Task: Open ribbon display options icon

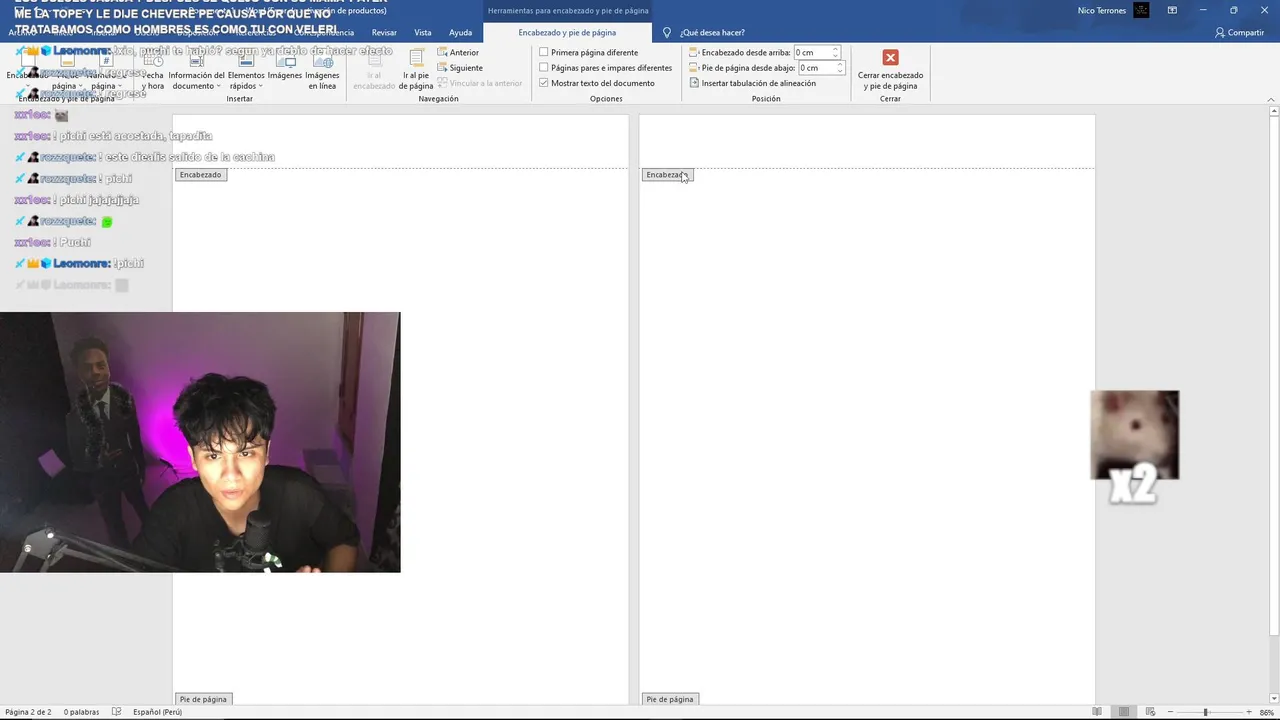Action: (x=1172, y=10)
